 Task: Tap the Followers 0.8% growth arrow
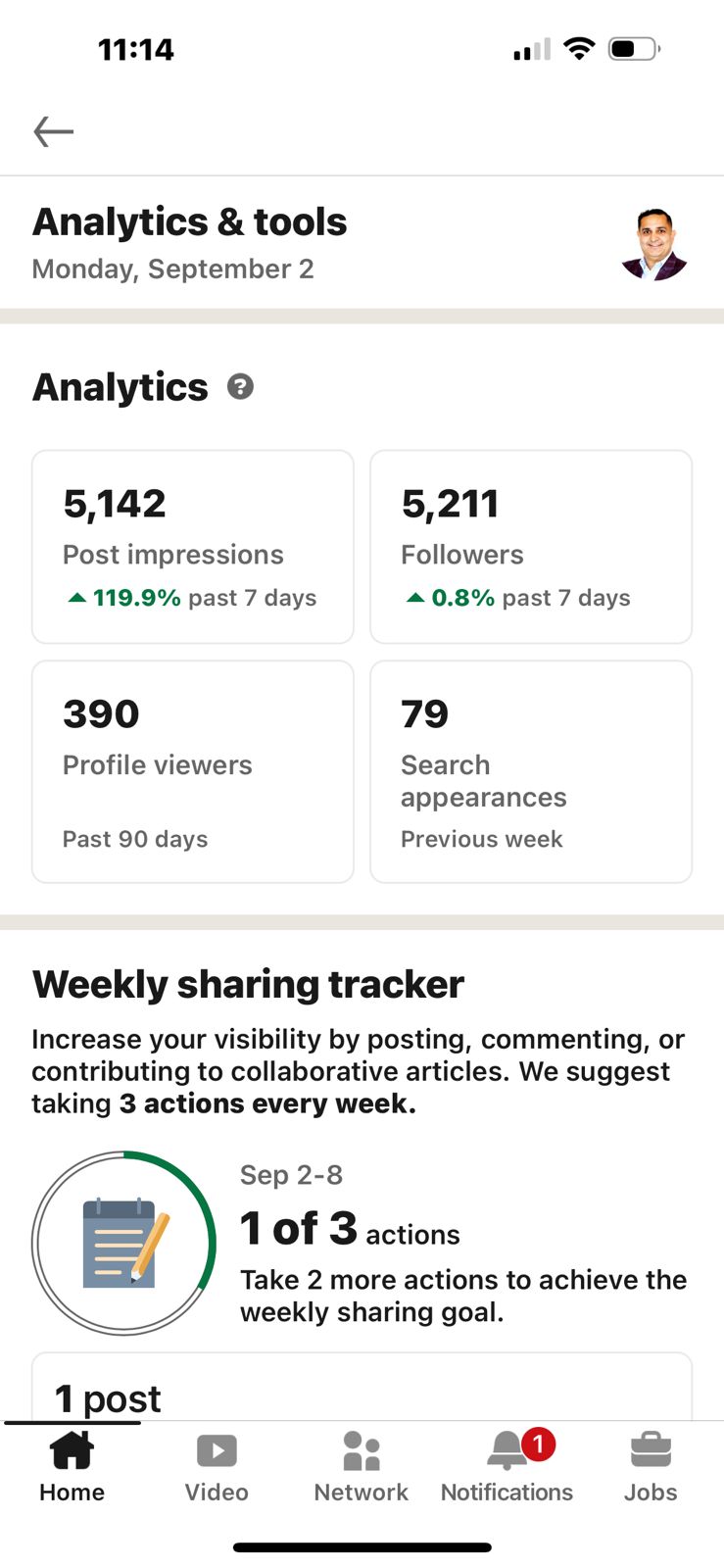415,598
